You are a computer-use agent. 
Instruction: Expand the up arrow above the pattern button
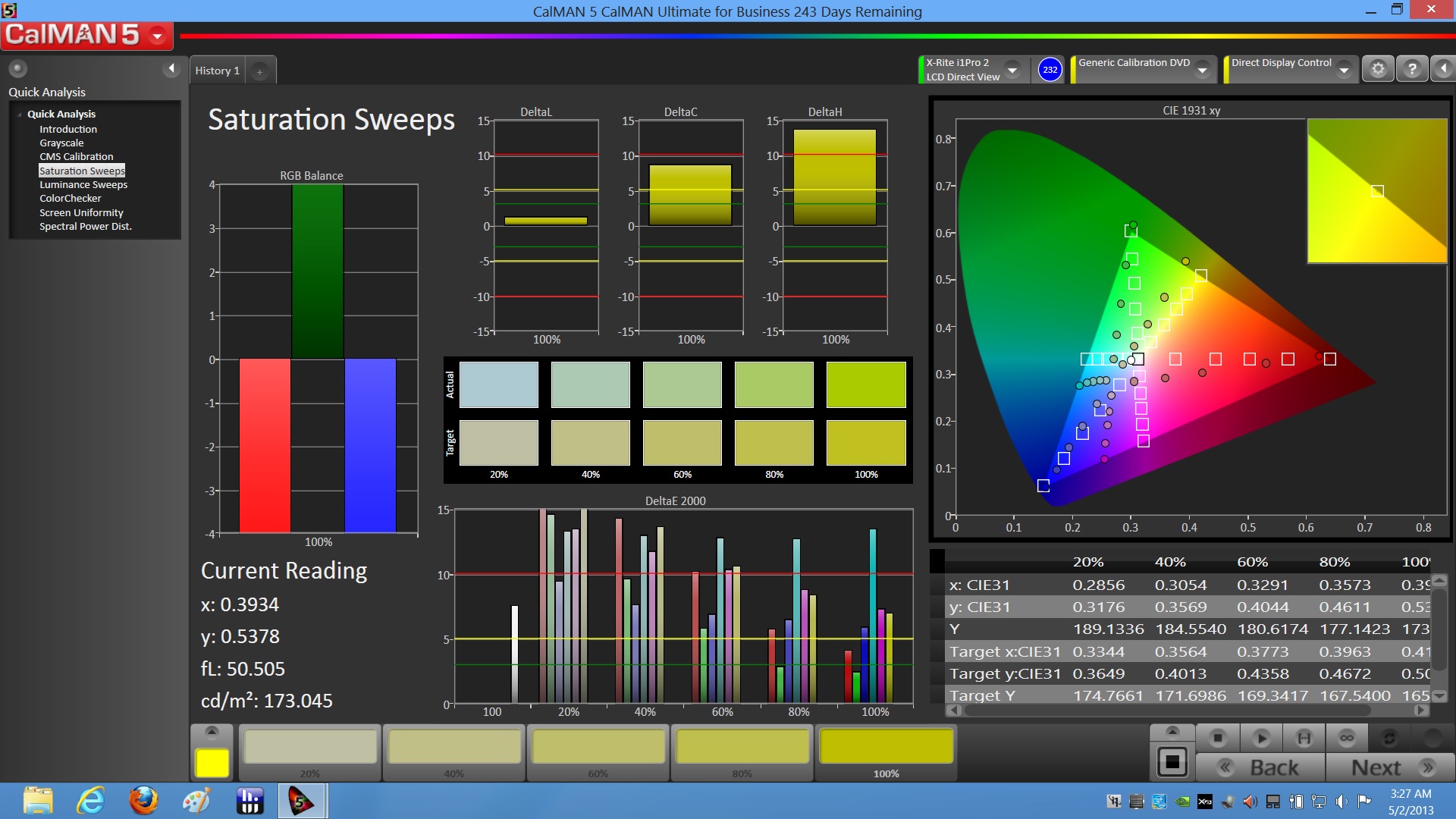point(1172,731)
